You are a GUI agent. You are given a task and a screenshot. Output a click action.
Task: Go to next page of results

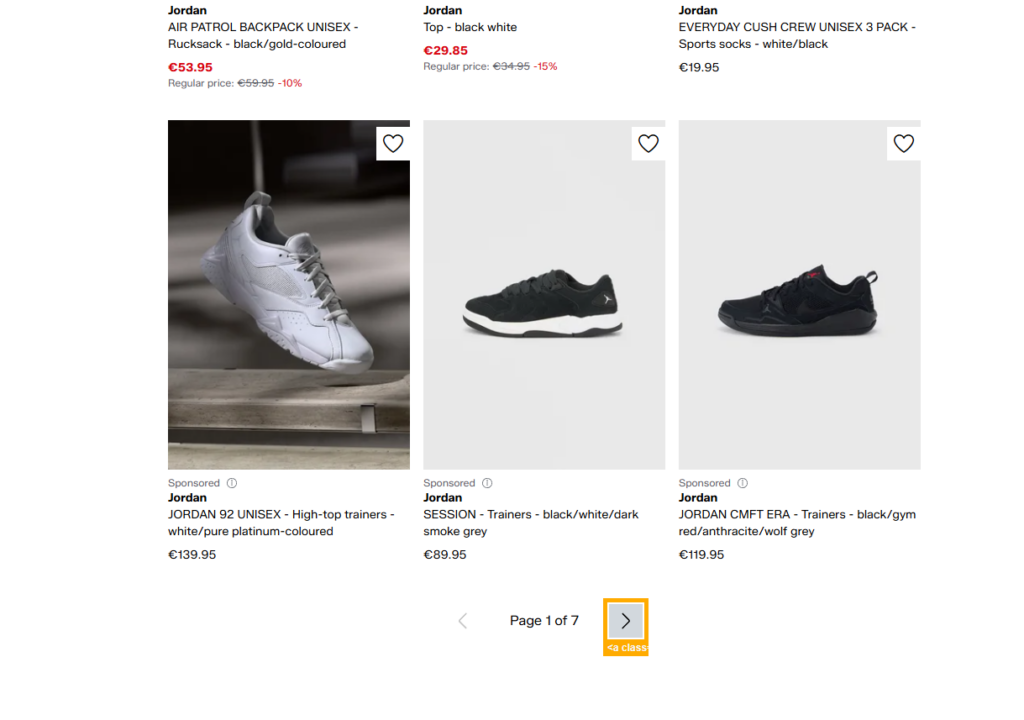tap(626, 621)
